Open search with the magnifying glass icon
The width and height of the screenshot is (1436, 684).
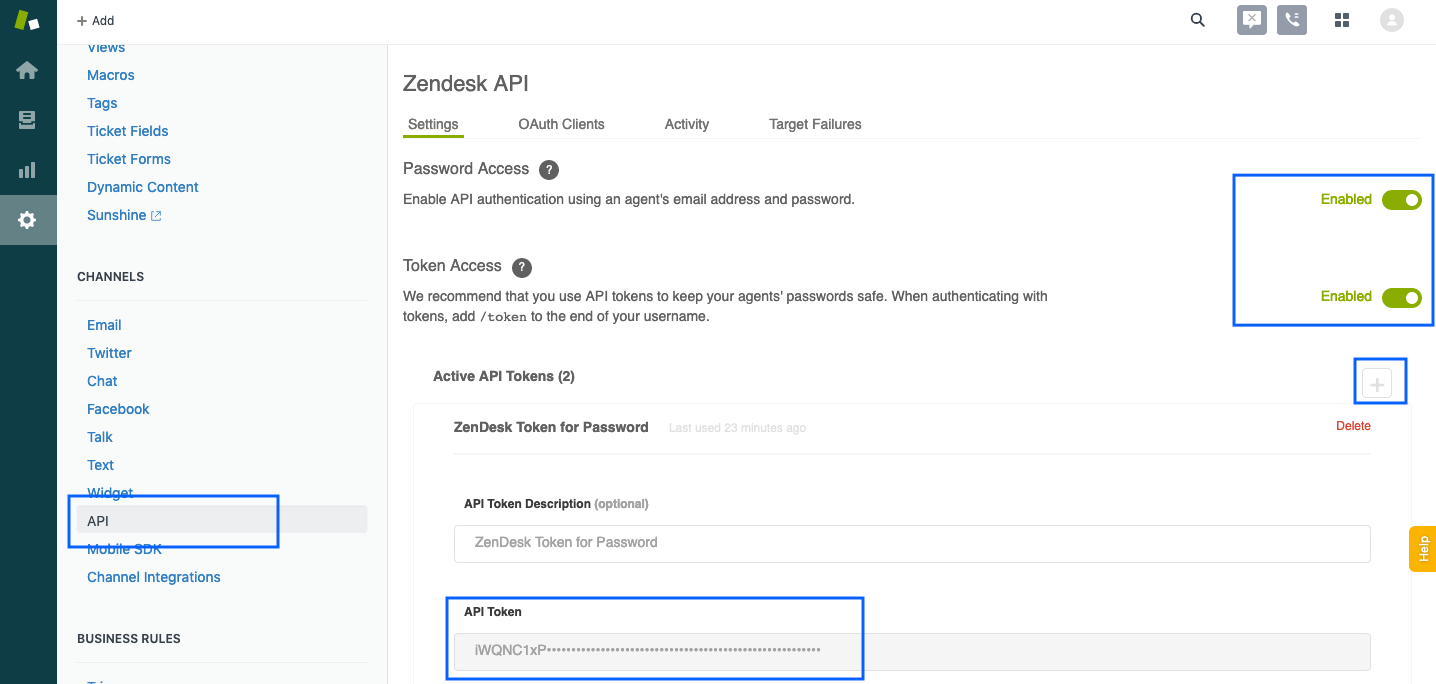1197,19
